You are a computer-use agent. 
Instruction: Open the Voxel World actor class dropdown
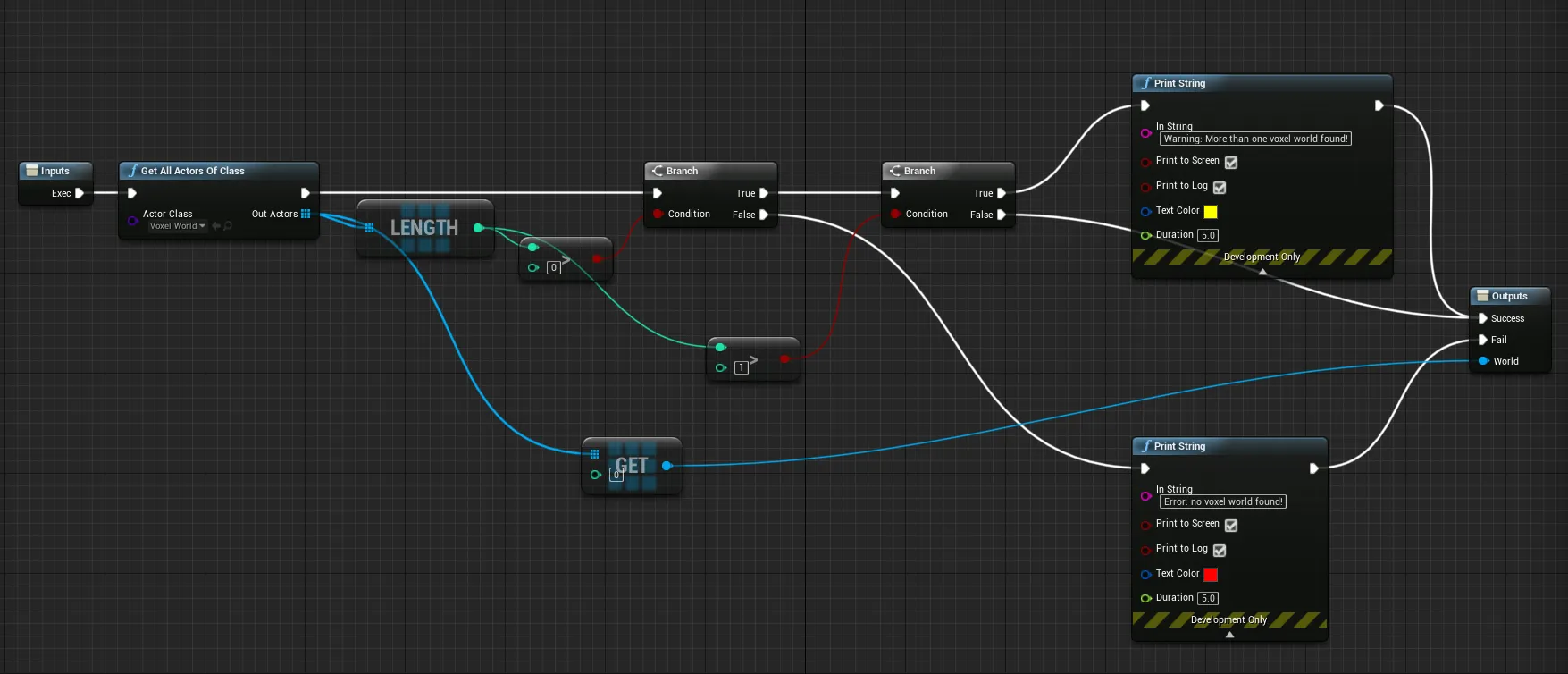177,226
